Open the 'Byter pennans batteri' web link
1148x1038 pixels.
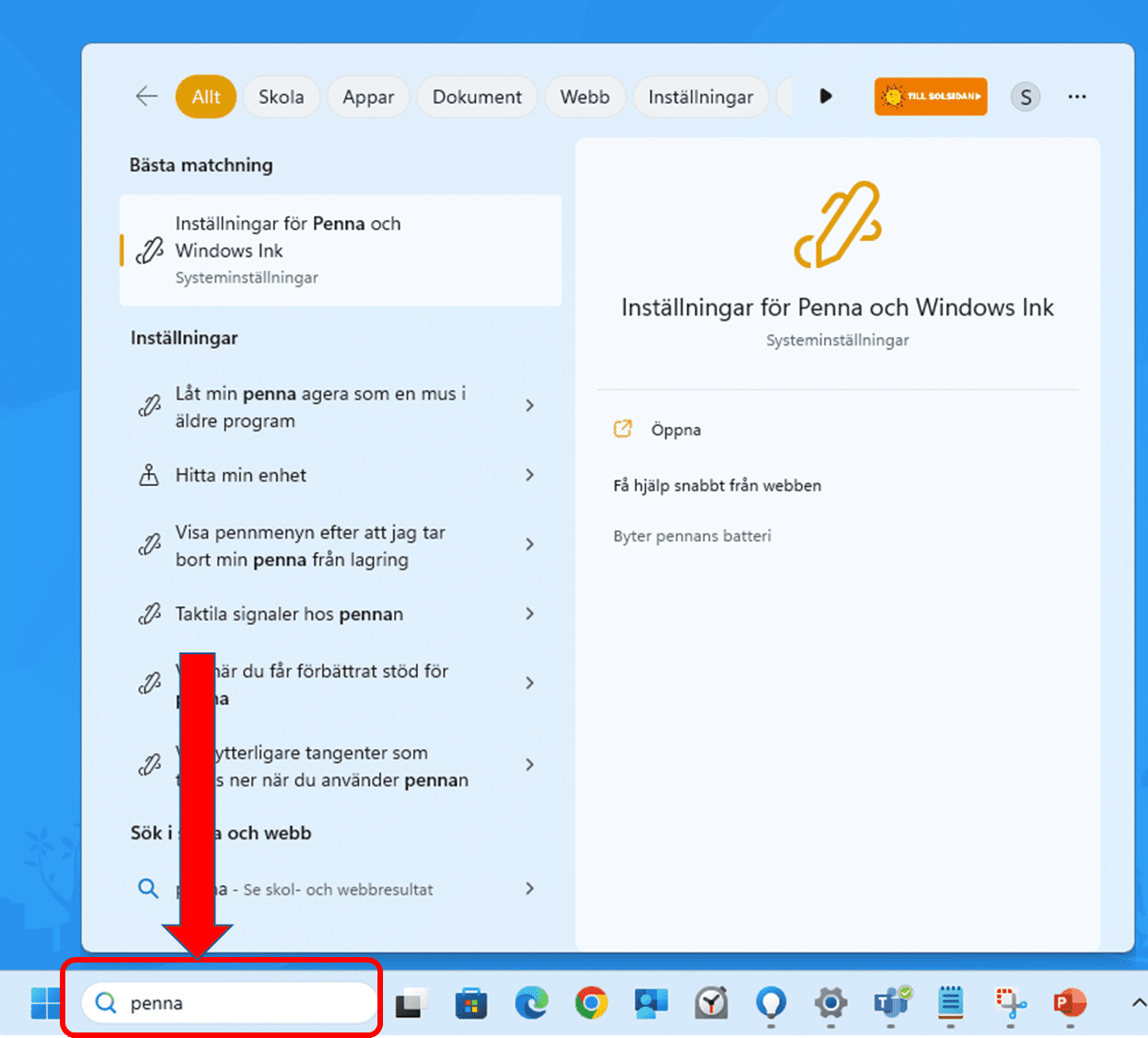pyautogui.click(x=692, y=536)
